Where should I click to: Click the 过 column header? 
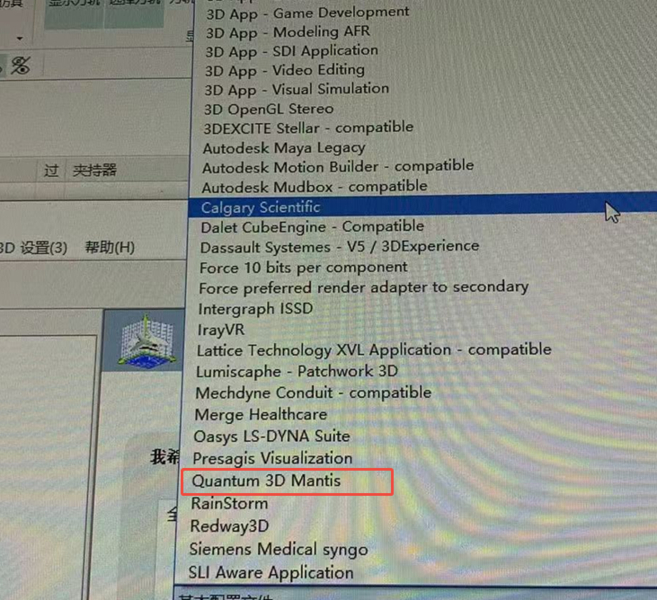51,171
